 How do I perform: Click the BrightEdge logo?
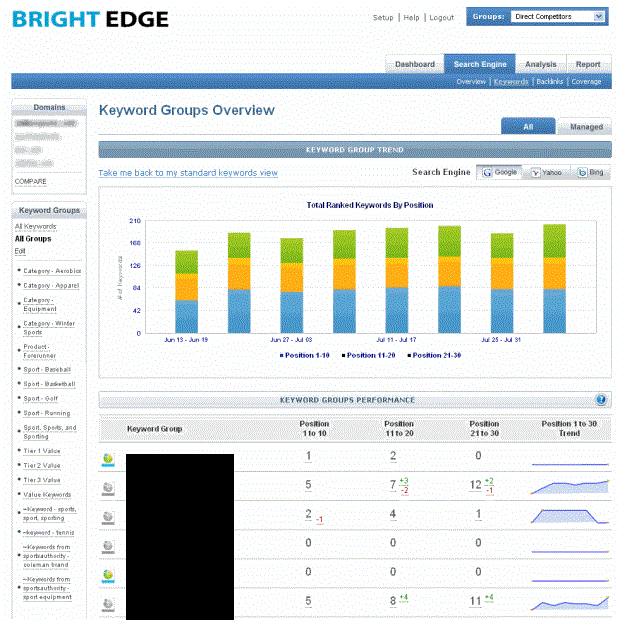pos(91,19)
